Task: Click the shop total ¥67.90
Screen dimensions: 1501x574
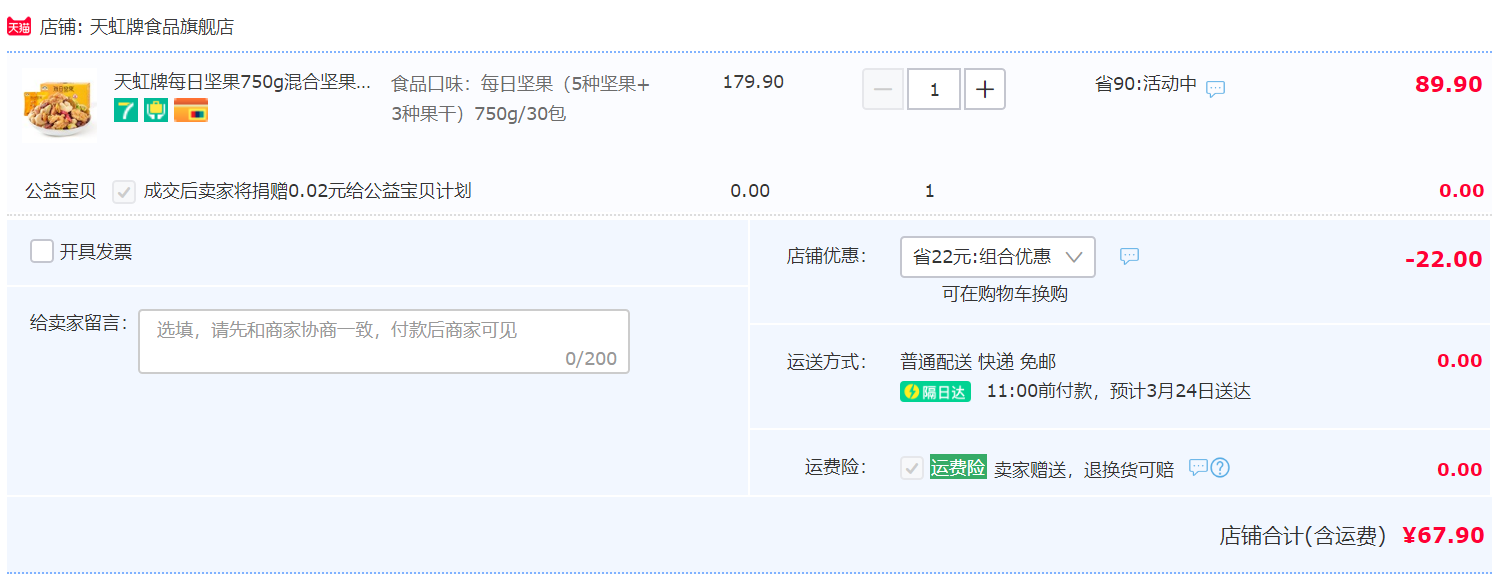Action: click(1443, 535)
